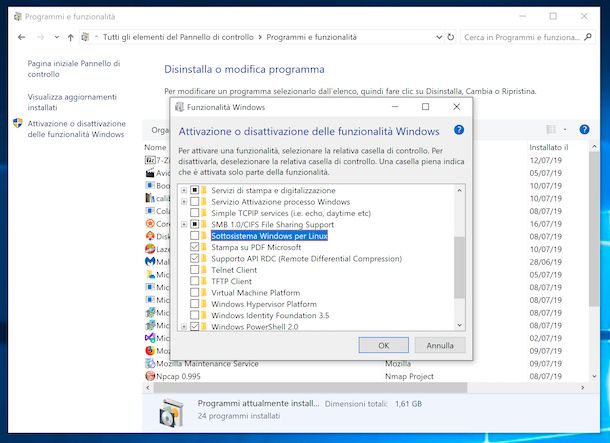Click the 7-Zip program icon in the list
Image resolution: width=610 pixels, height=443 pixels.
point(150,160)
